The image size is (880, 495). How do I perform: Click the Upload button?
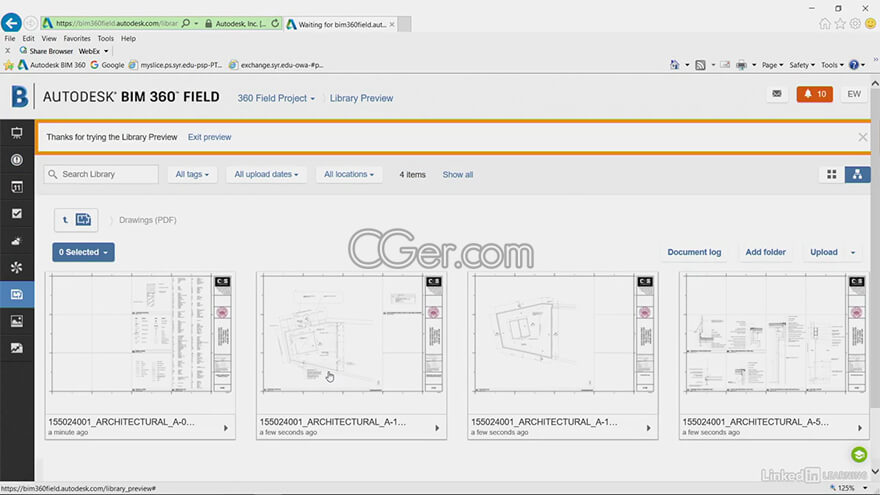click(823, 253)
